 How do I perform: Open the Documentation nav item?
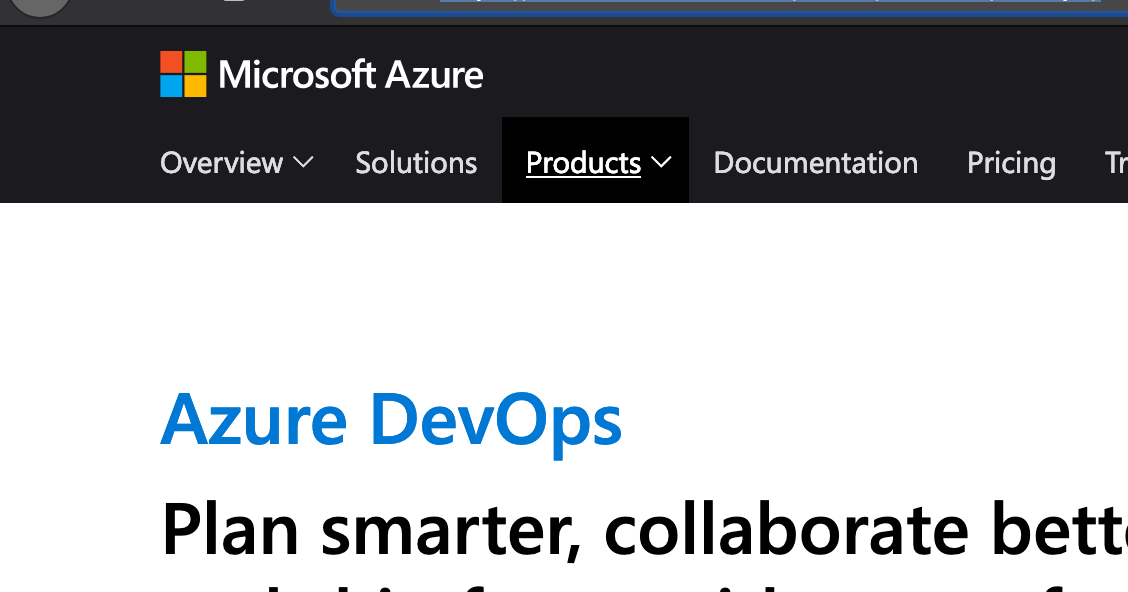815,162
